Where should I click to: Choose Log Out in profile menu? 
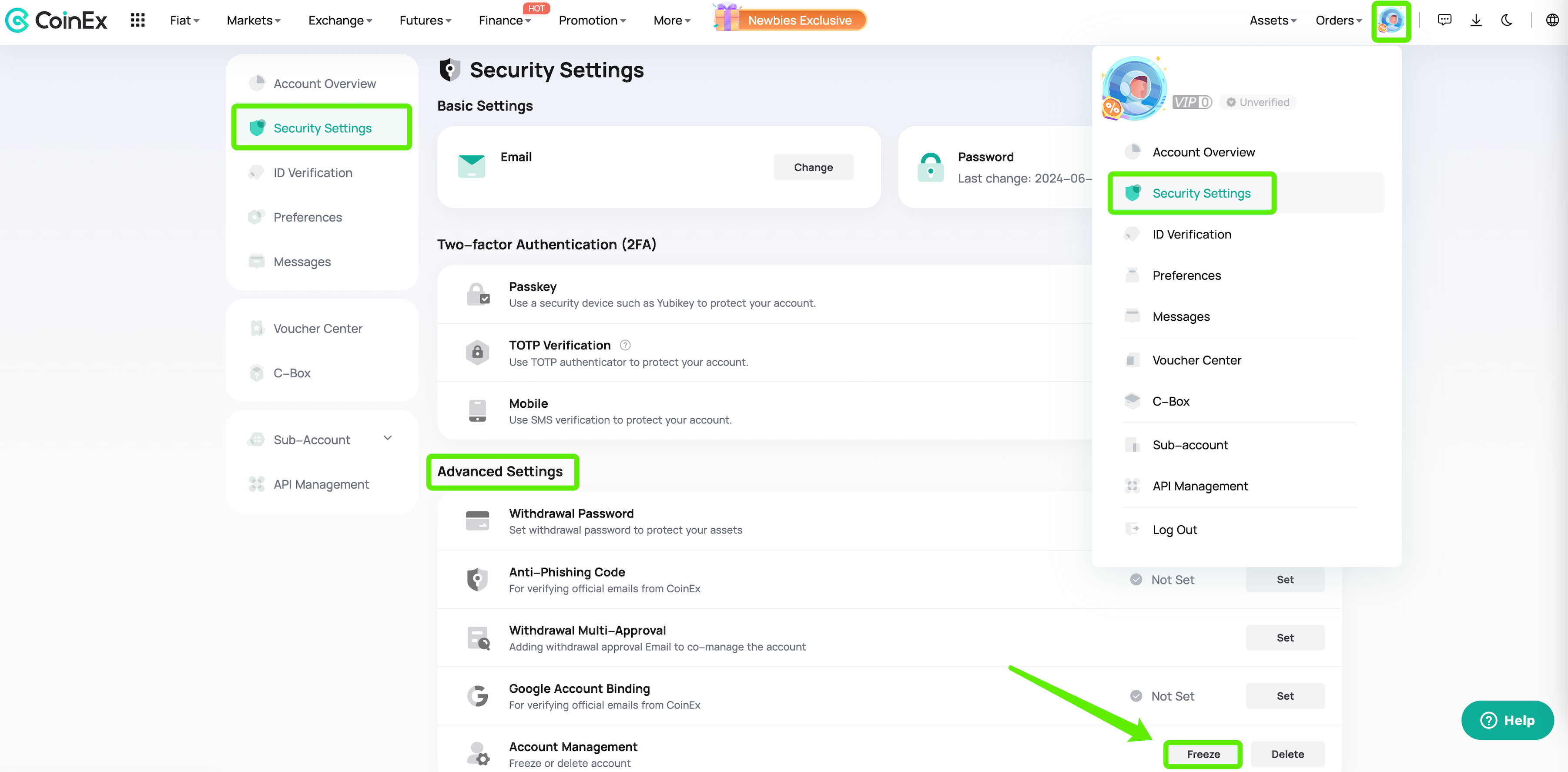pos(1174,529)
